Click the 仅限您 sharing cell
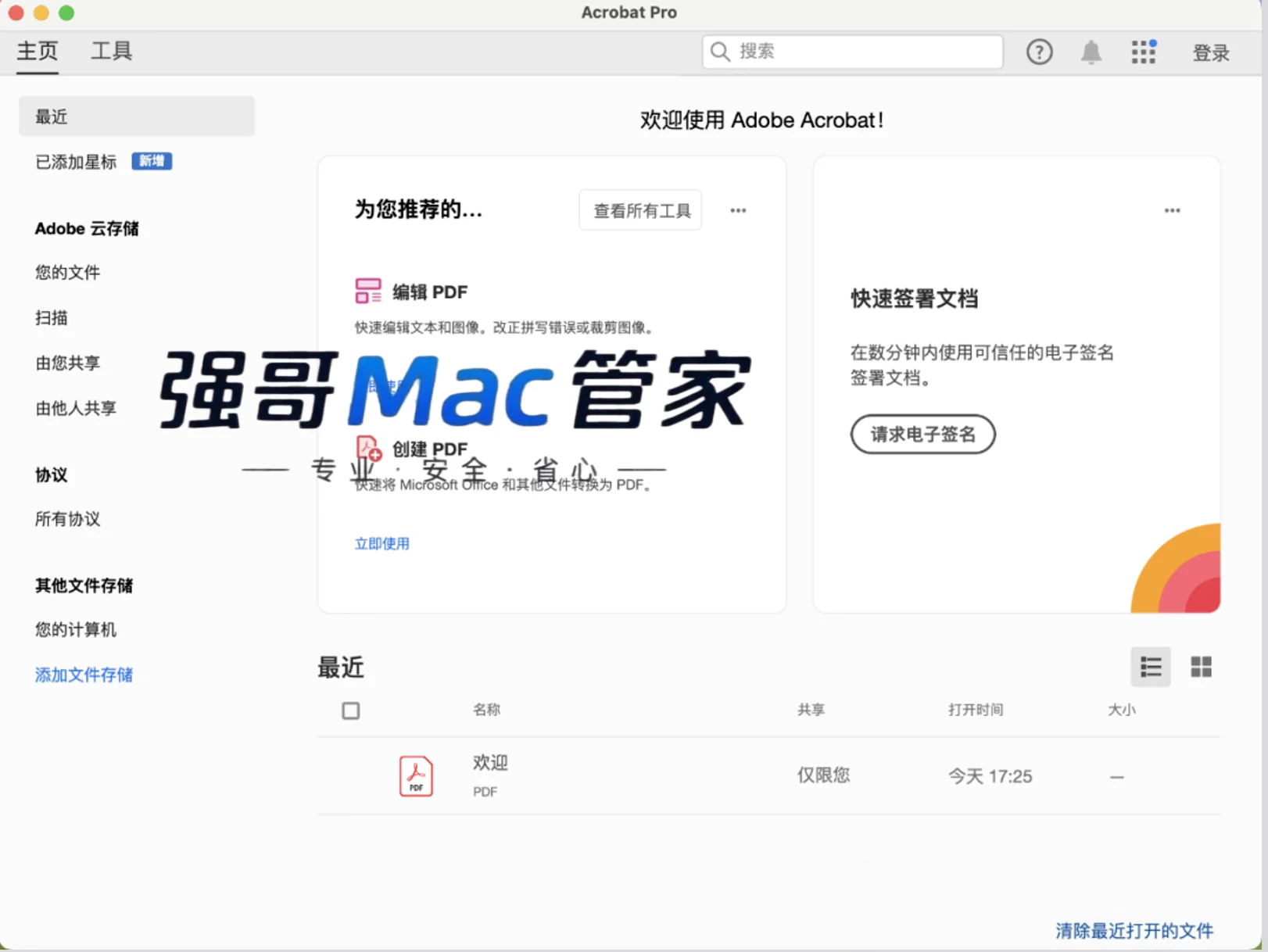 (x=823, y=775)
